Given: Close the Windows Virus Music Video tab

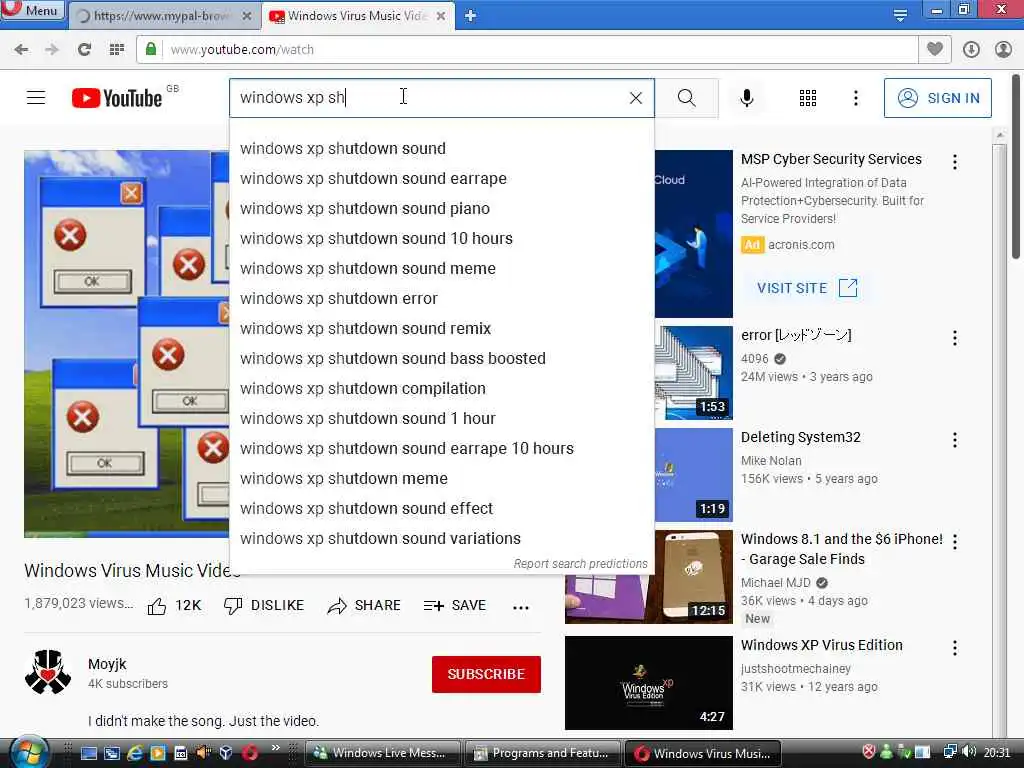Looking at the screenshot, I should click(x=441, y=16).
